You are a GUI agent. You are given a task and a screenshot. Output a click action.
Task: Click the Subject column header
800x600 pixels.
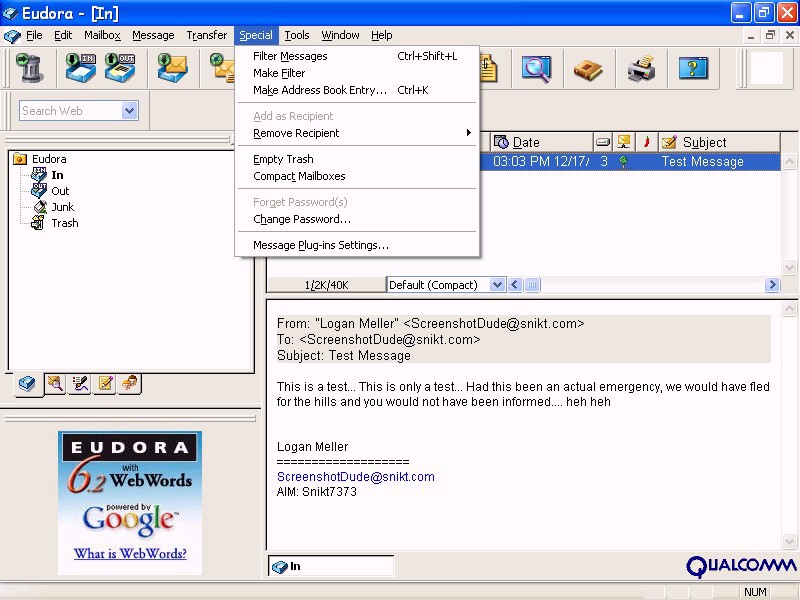719,142
